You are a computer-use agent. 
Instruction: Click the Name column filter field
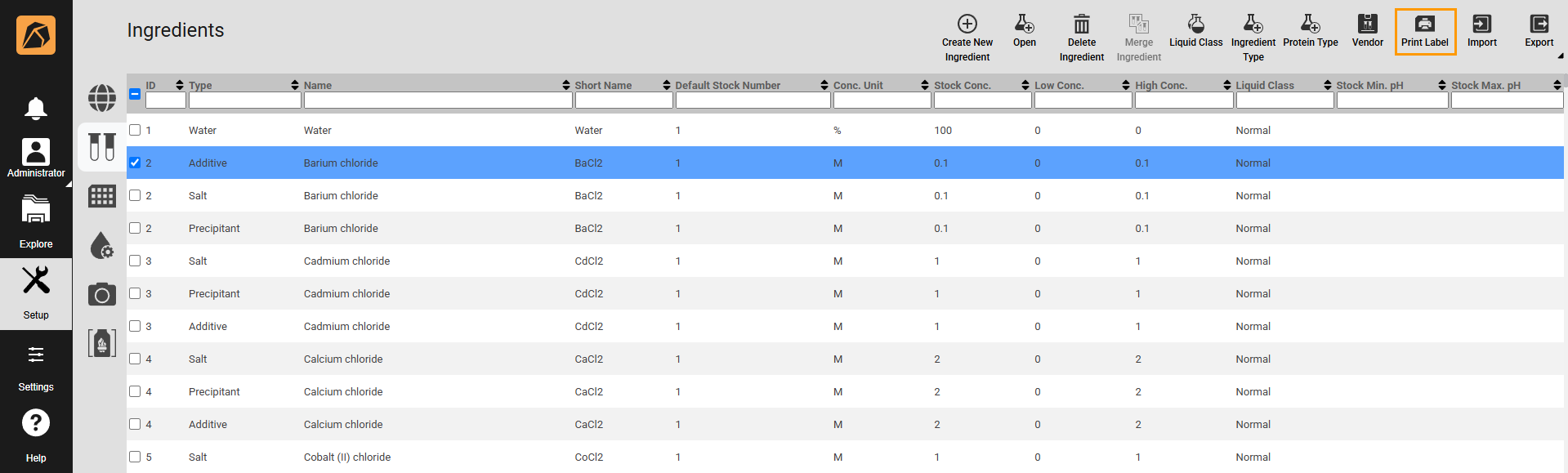click(437, 100)
